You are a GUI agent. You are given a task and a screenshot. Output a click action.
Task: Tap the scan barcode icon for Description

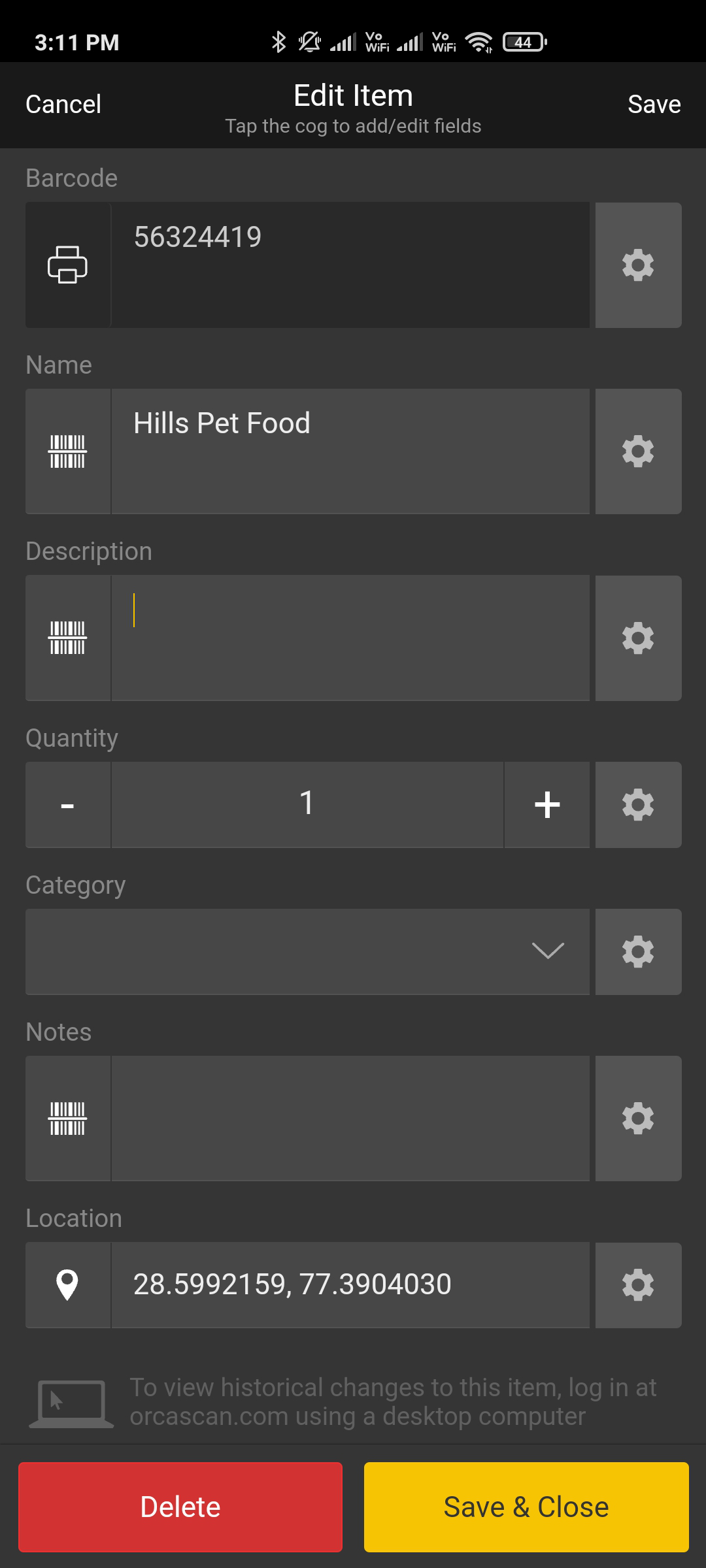click(67, 638)
